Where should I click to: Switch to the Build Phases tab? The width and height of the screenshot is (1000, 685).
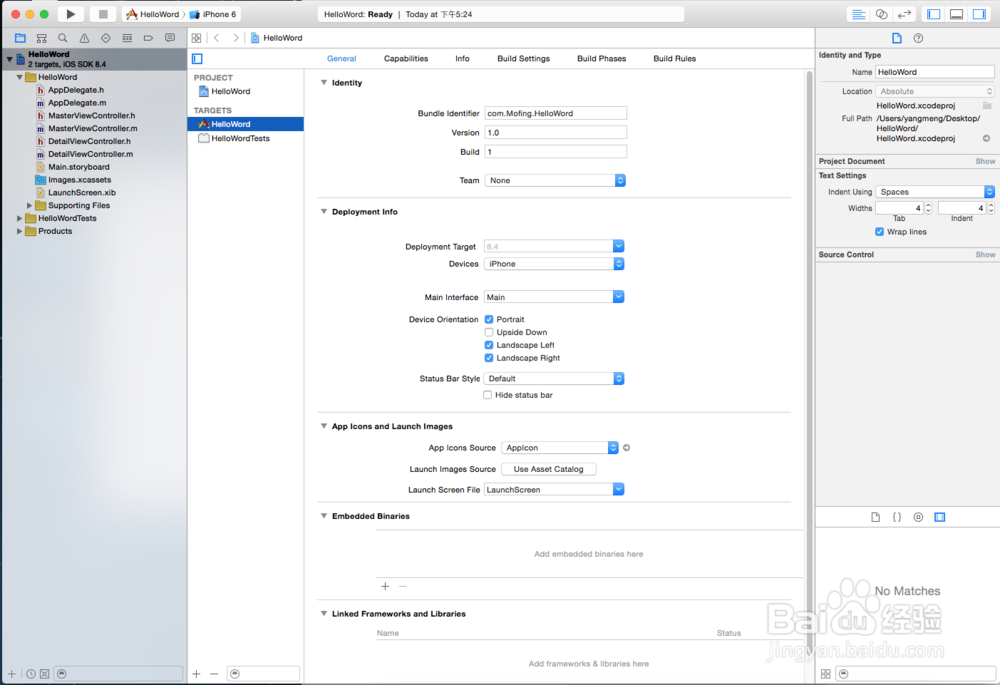[x=601, y=59]
